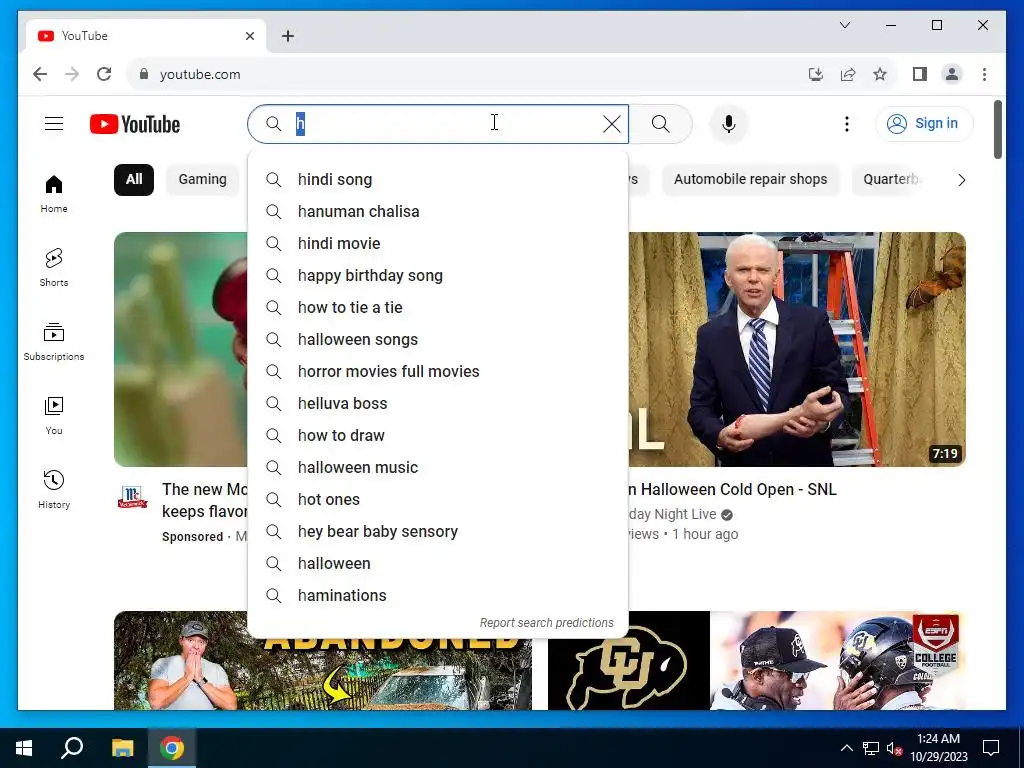This screenshot has height=768, width=1024.
Task: Click the YouTube logo
Action: (x=135, y=124)
